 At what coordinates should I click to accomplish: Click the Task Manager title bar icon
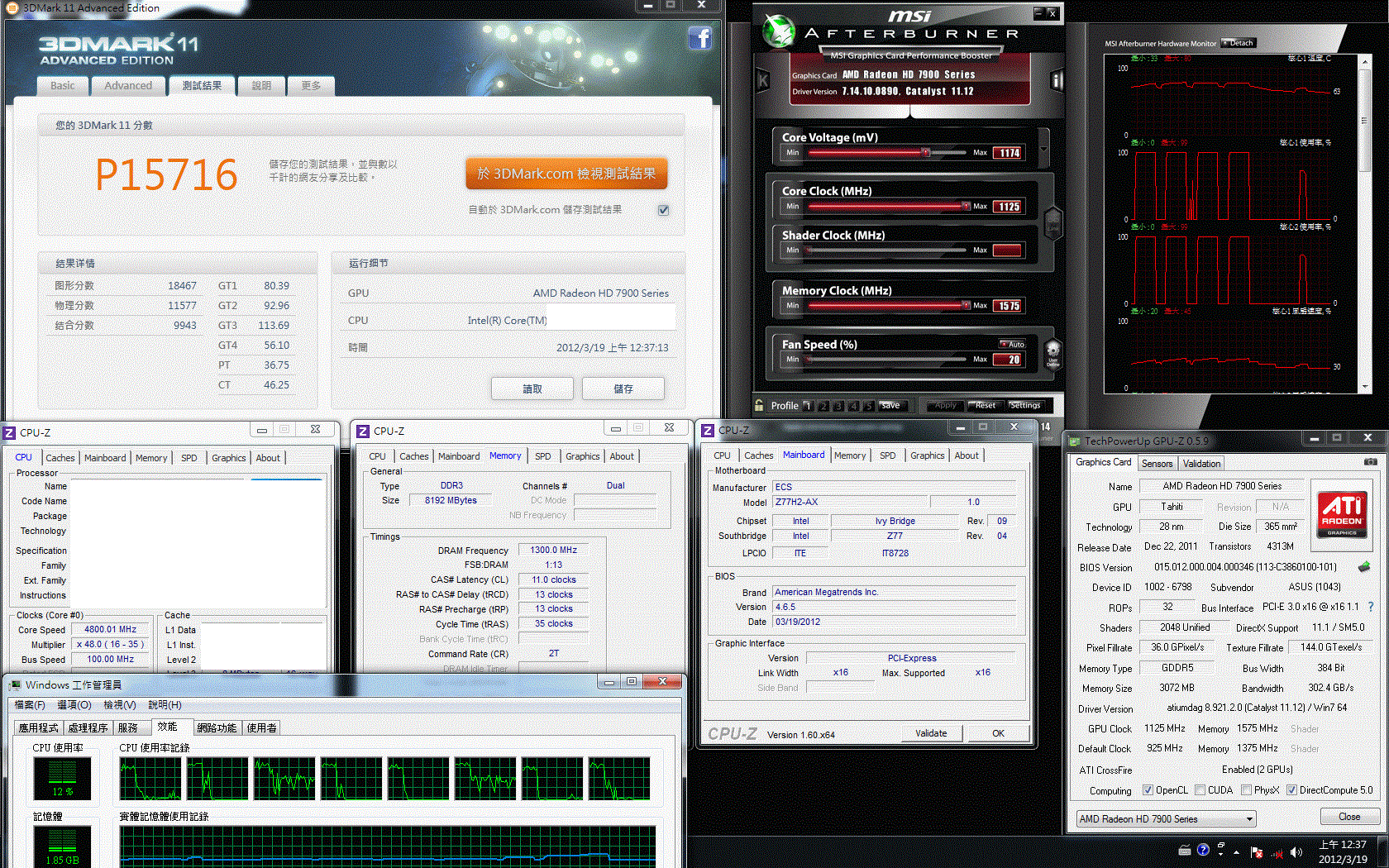coord(15,685)
